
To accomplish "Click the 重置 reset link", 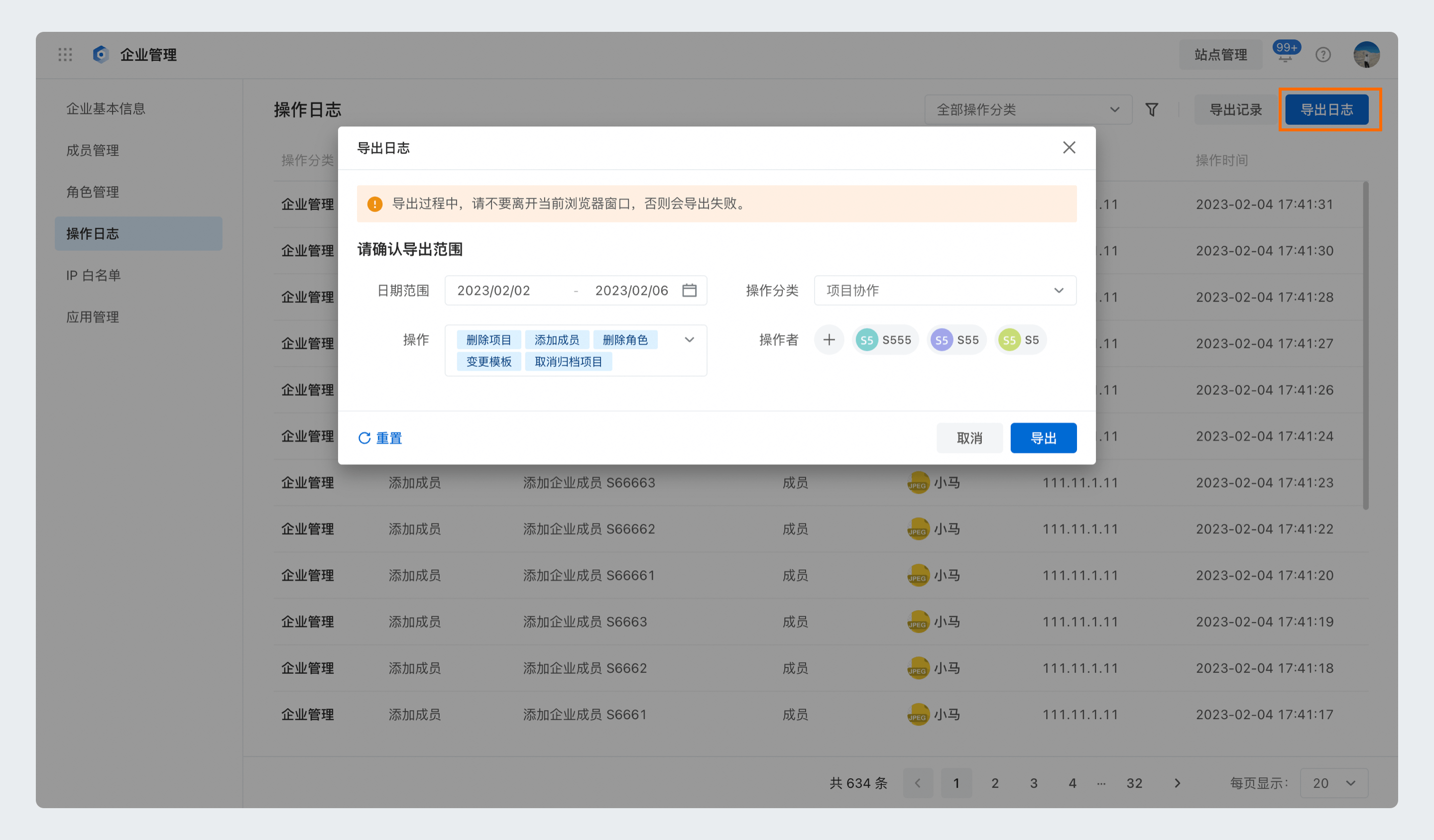I will 380,438.
